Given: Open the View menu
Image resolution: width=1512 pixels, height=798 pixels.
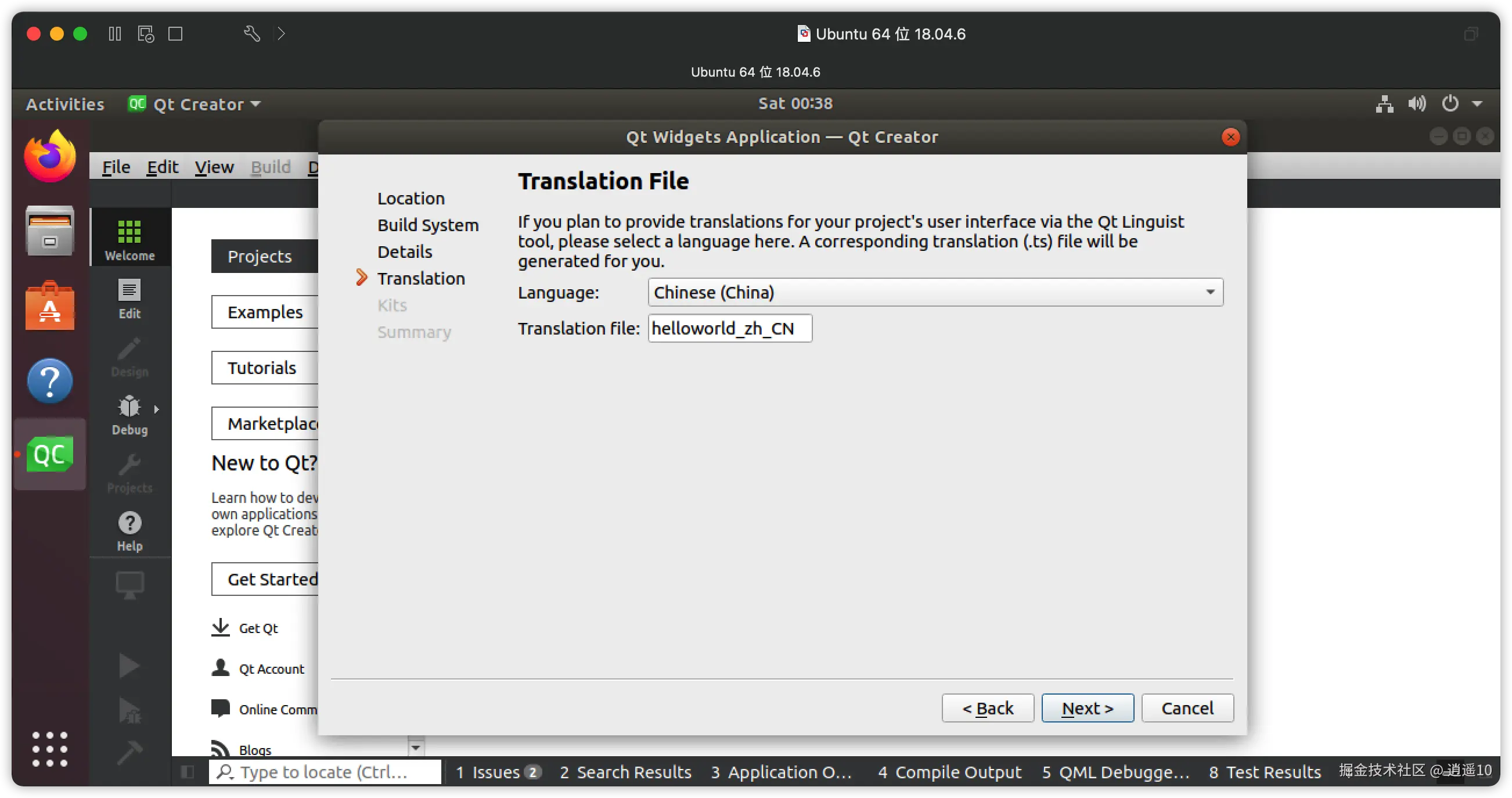Looking at the screenshot, I should (214, 167).
